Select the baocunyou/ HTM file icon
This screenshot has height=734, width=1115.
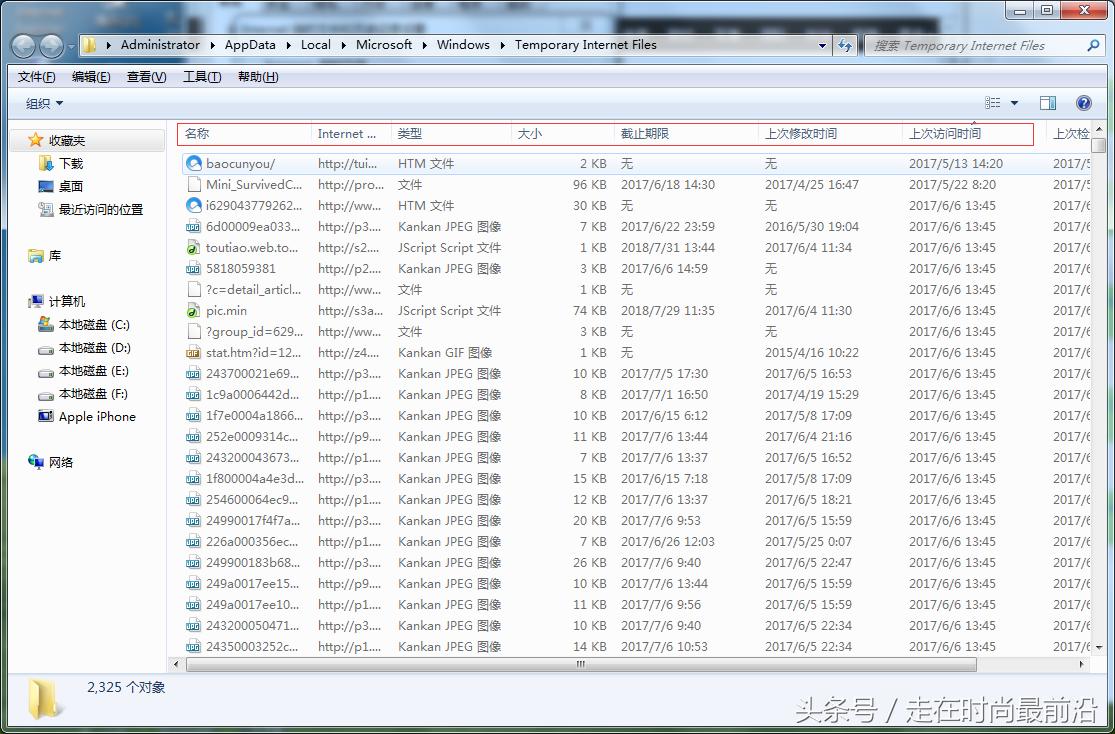(x=194, y=163)
